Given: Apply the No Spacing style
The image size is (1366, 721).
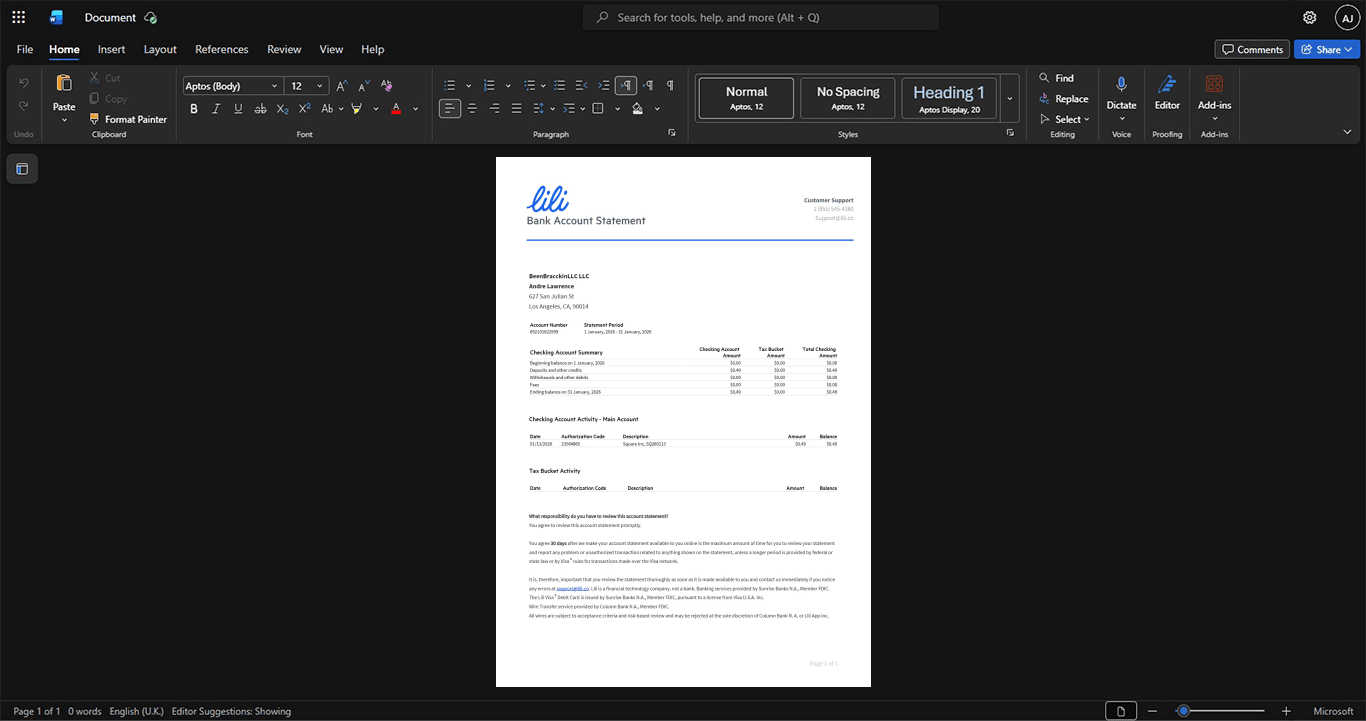Looking at the screenshot, I should (x=848, y=98).
